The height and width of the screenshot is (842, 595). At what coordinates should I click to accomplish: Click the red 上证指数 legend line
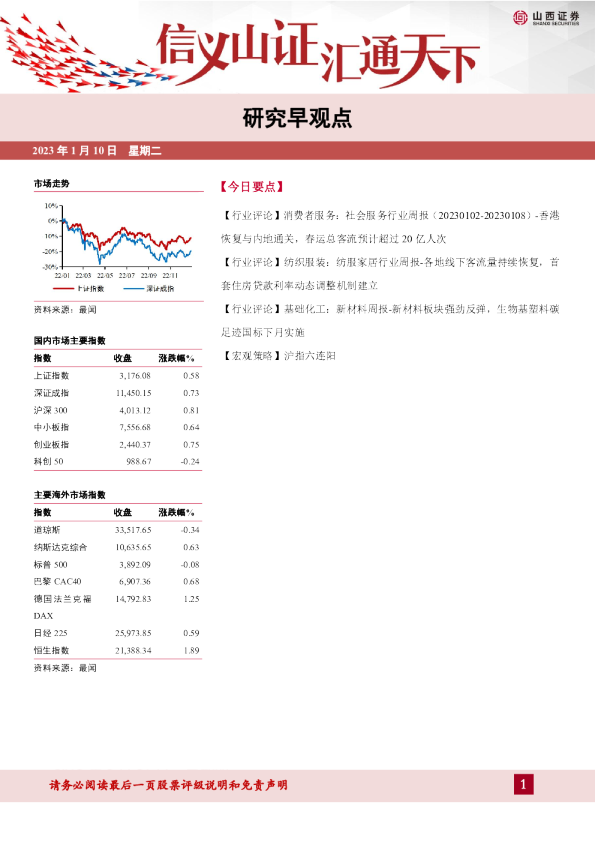[64, 289]
